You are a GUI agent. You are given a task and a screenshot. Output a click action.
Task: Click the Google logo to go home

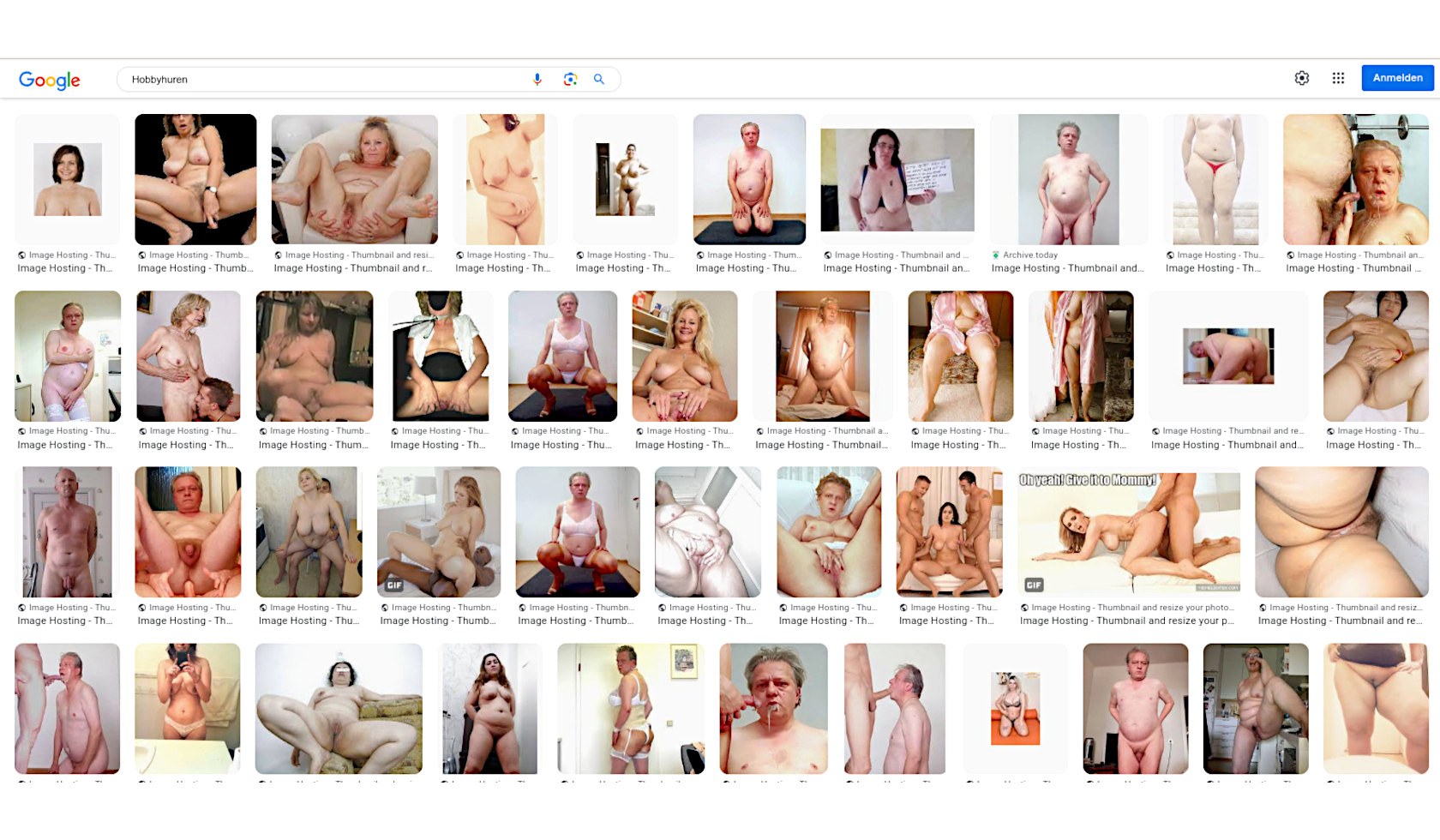pos(50,80)
